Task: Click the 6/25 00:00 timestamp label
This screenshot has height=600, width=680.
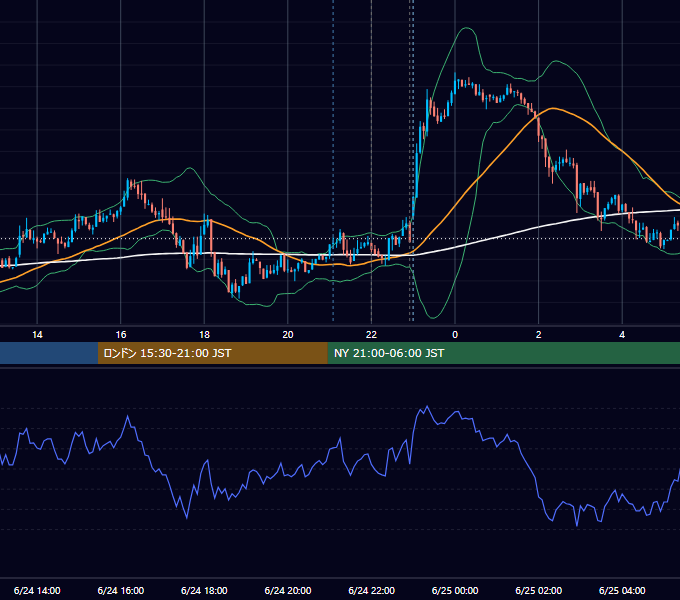Action: pyautogui.click(x=455, y=590)
